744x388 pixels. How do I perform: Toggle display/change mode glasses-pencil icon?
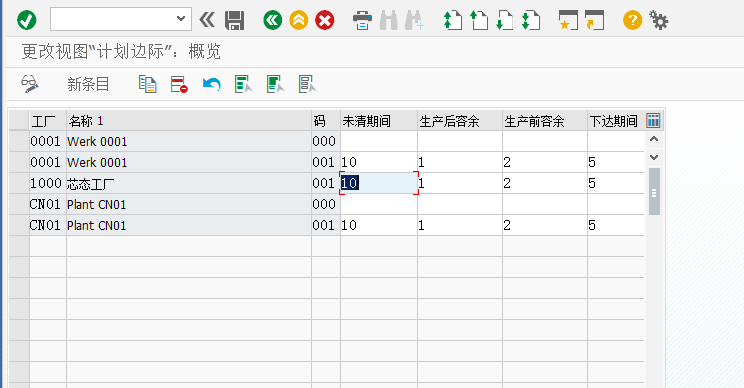[x=29, y=84]
